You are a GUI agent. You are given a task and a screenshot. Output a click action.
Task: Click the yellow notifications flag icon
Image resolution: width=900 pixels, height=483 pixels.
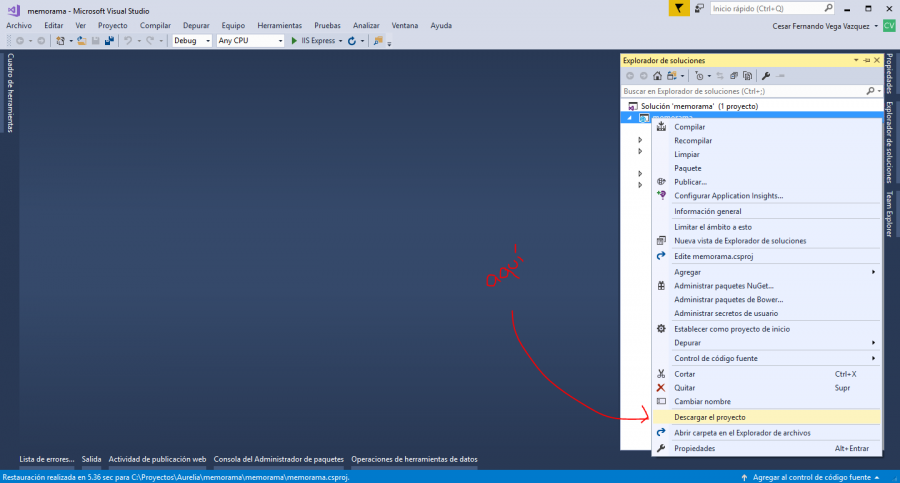[679, 9]
